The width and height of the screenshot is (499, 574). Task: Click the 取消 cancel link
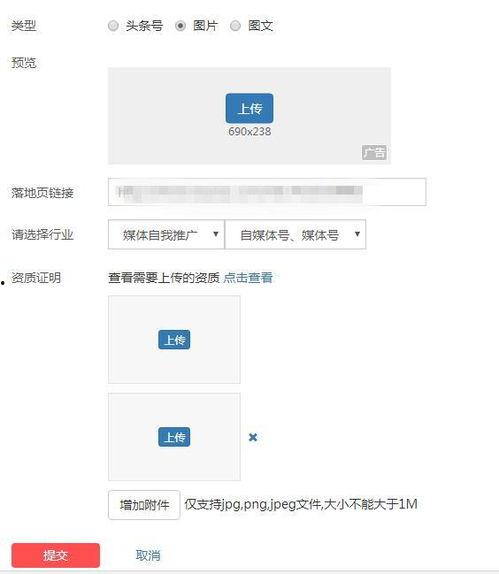(148, 555)
